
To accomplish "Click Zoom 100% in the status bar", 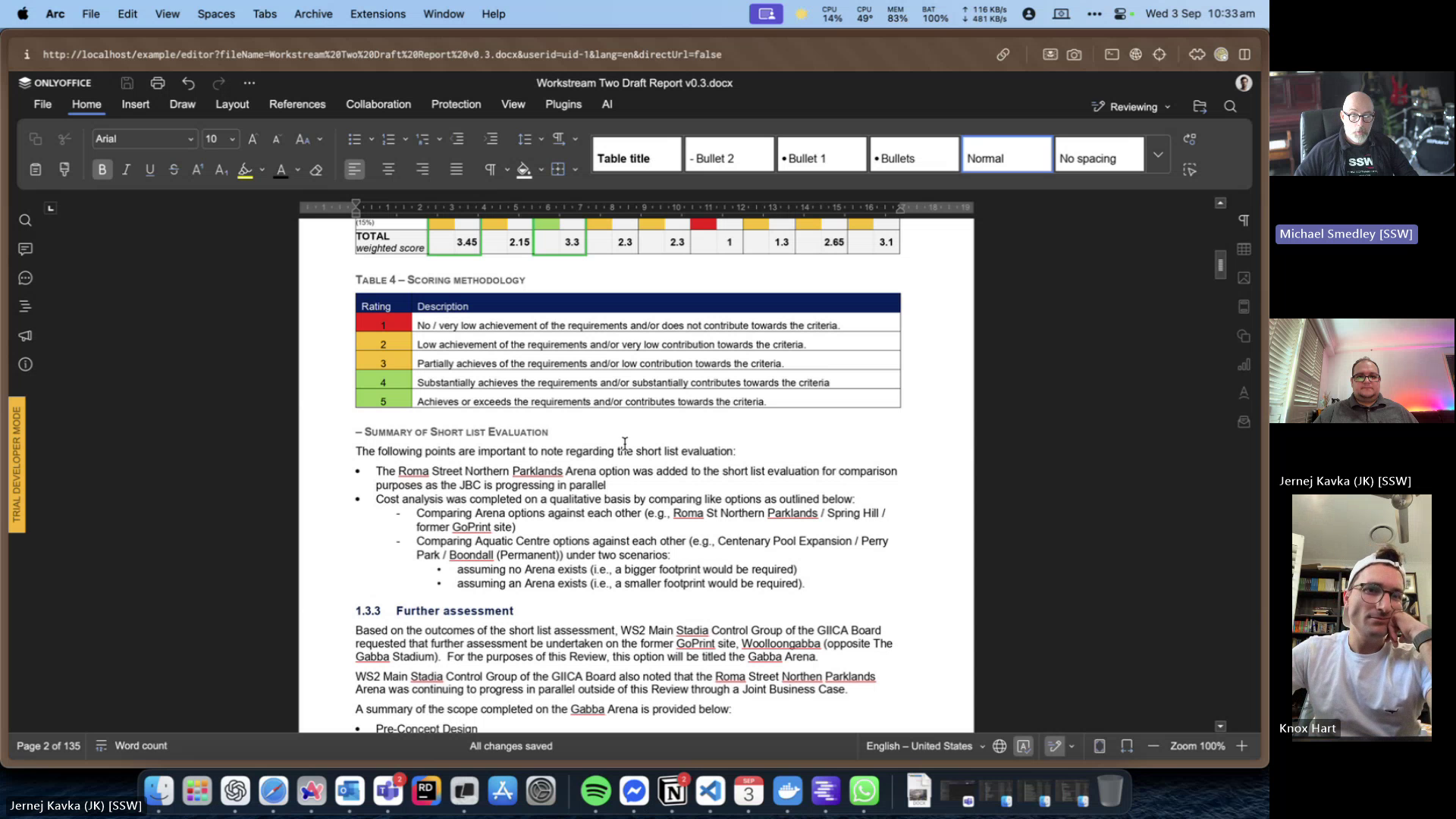I will (x=1197, y=745).
